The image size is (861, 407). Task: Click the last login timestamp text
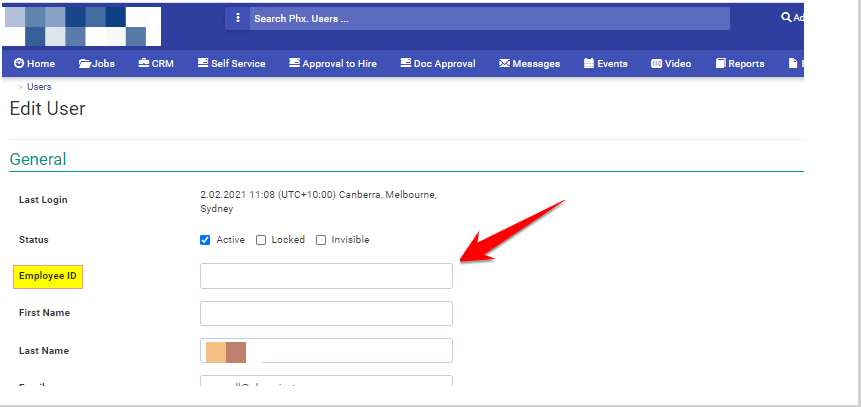click(x=318, y=202)
